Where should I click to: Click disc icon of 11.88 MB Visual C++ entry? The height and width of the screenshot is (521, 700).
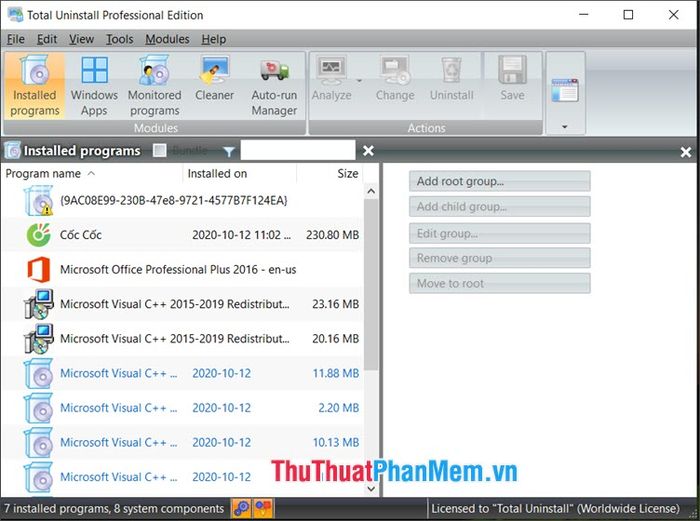tap(38, 374)
